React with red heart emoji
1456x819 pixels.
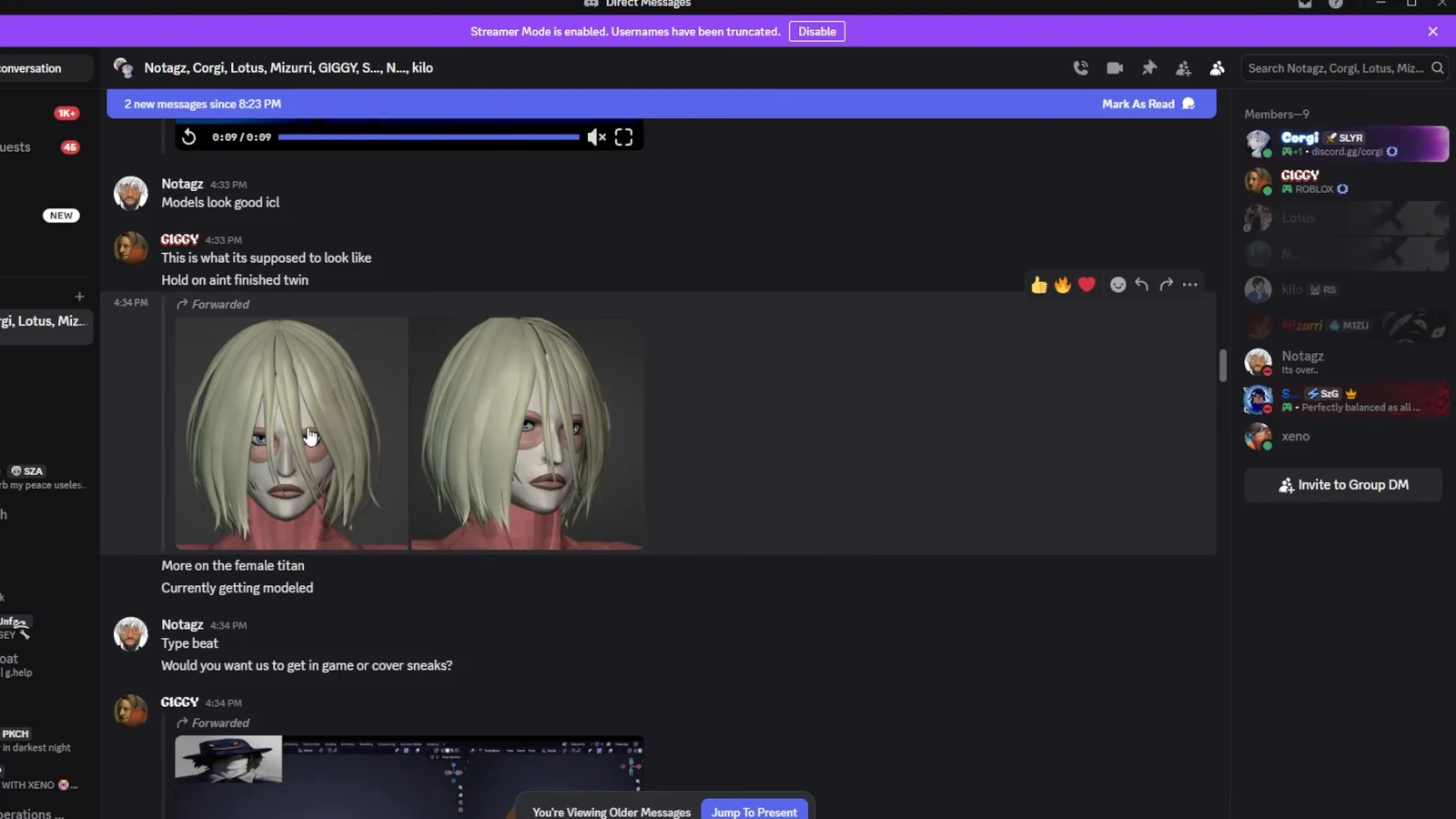pos(1087,285)
